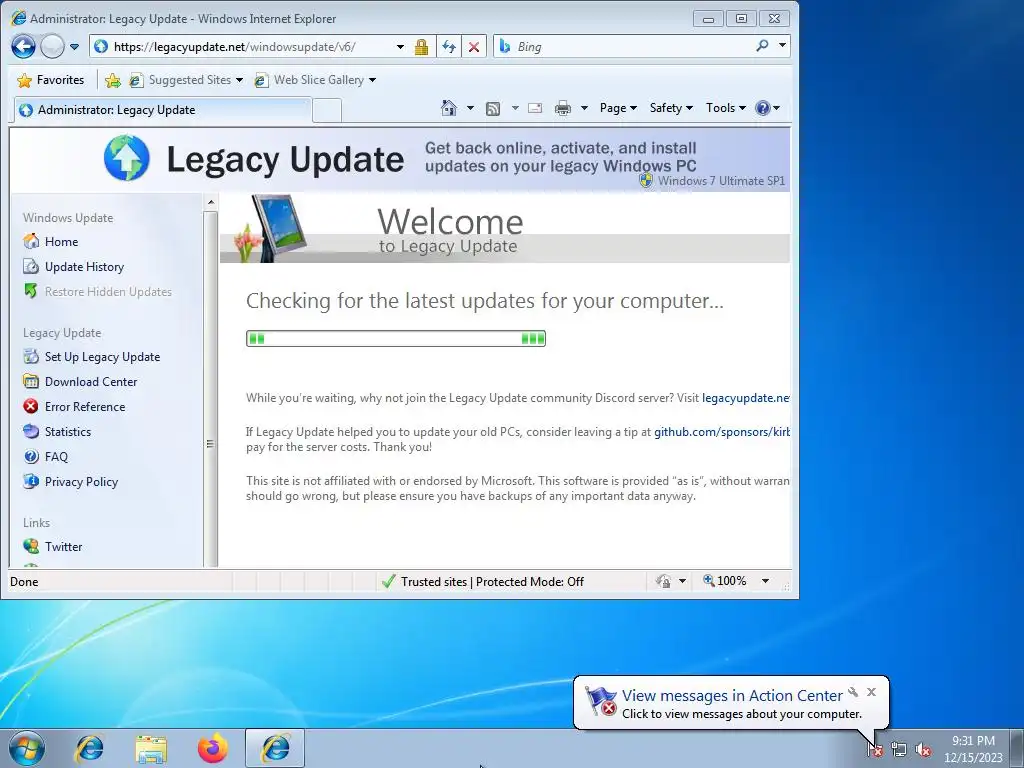Open the search provider dropdown arrow
This screenshot has width=1024, height=768.
(x=782, y=46)
